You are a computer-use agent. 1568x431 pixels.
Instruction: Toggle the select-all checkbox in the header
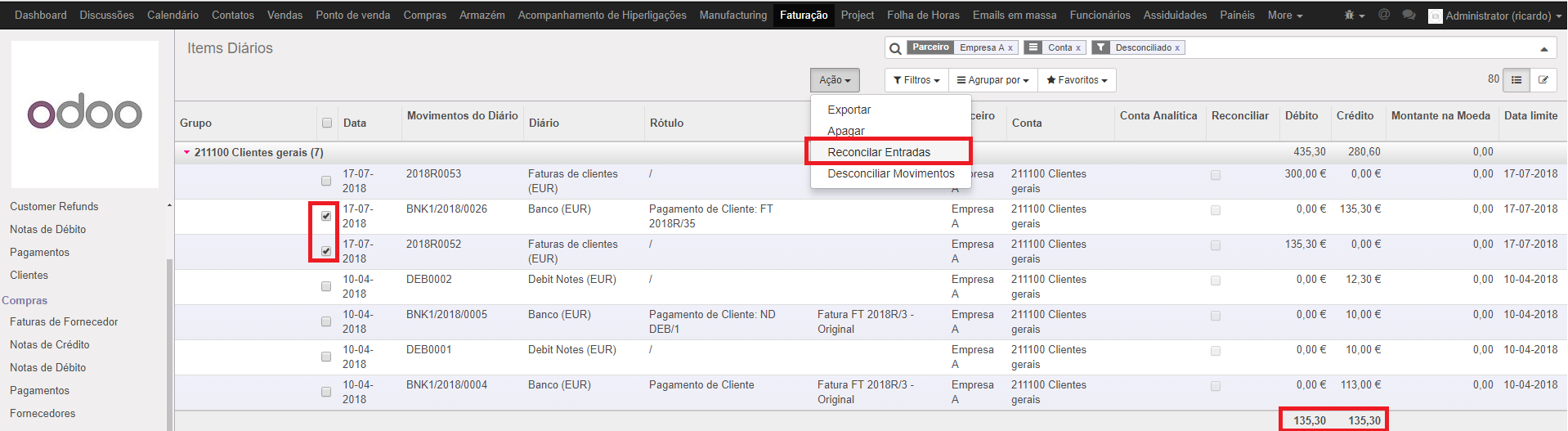tap(327, 123)
